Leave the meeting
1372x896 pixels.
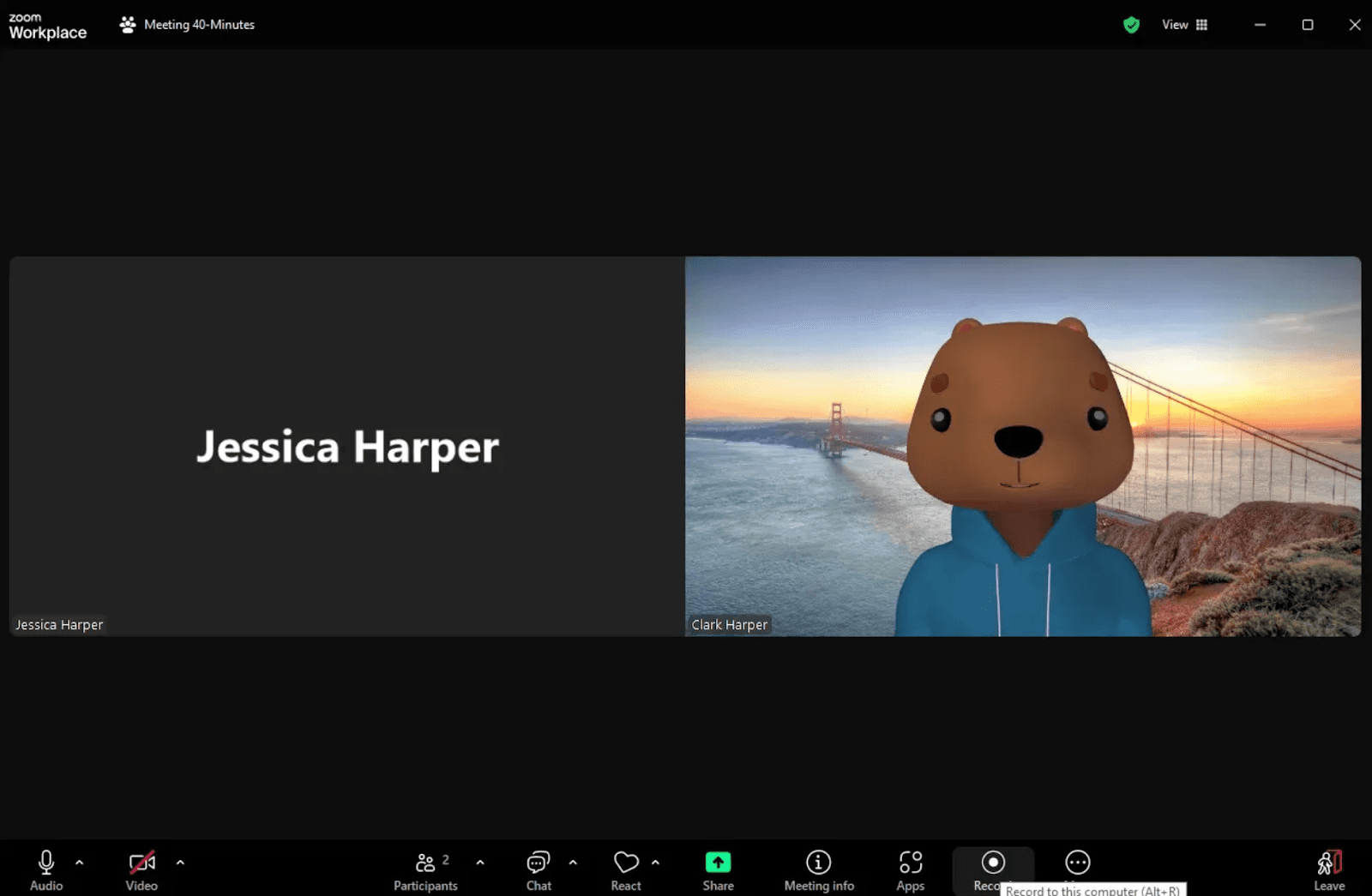1329,870
